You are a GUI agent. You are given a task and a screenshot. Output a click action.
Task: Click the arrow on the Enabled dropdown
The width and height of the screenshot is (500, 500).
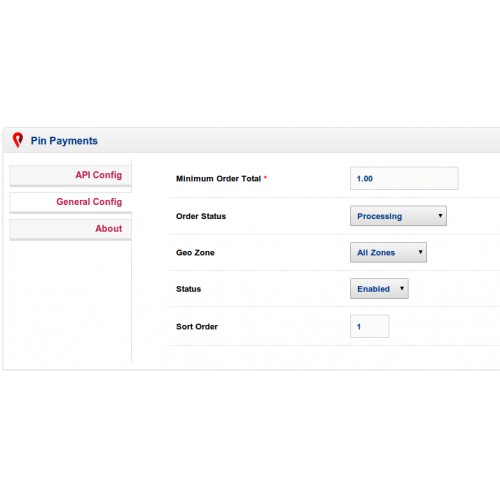[402, 288]
